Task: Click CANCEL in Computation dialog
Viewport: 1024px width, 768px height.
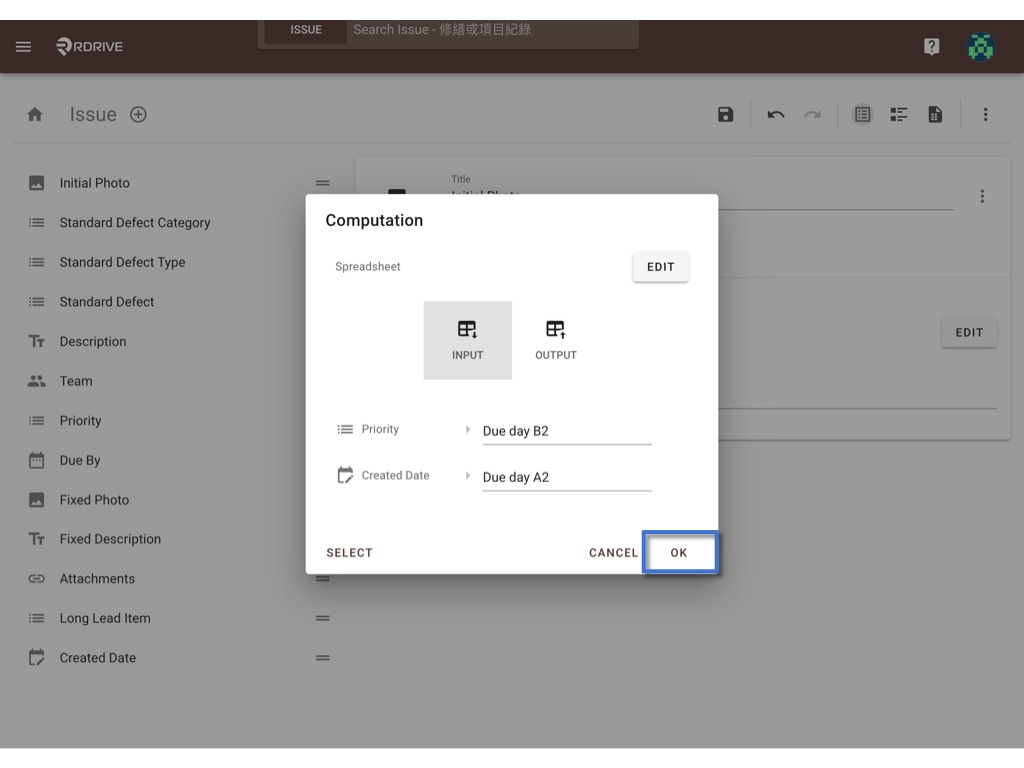Action: tap(613, 552)
